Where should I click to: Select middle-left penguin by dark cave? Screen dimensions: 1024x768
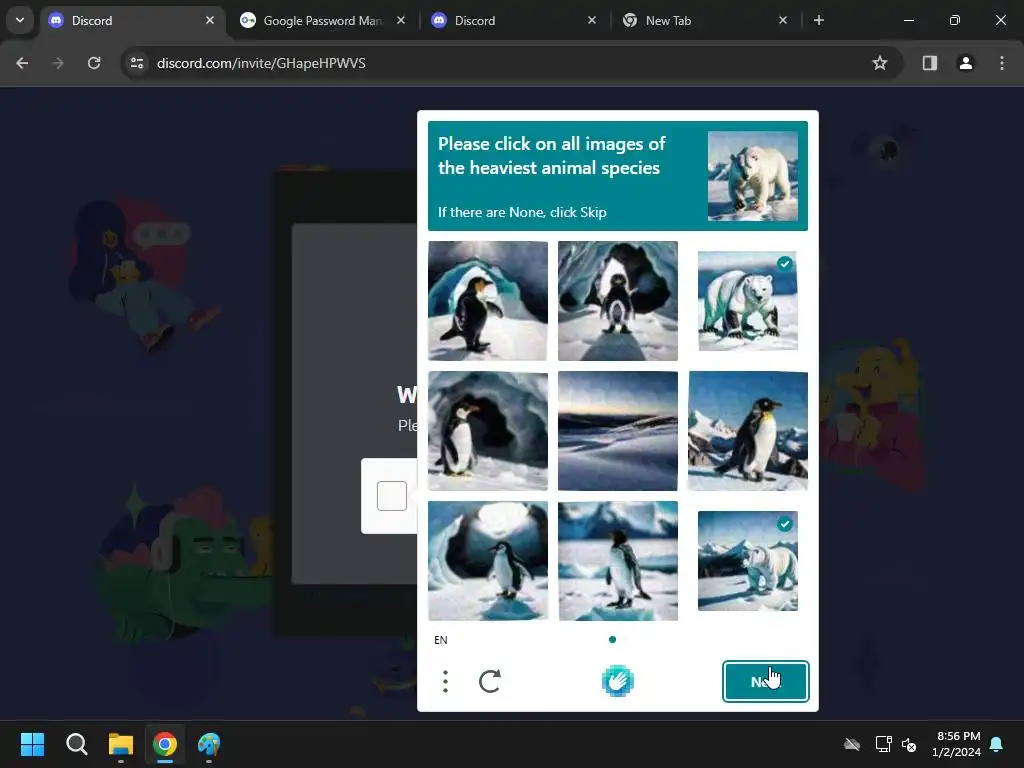488,430
